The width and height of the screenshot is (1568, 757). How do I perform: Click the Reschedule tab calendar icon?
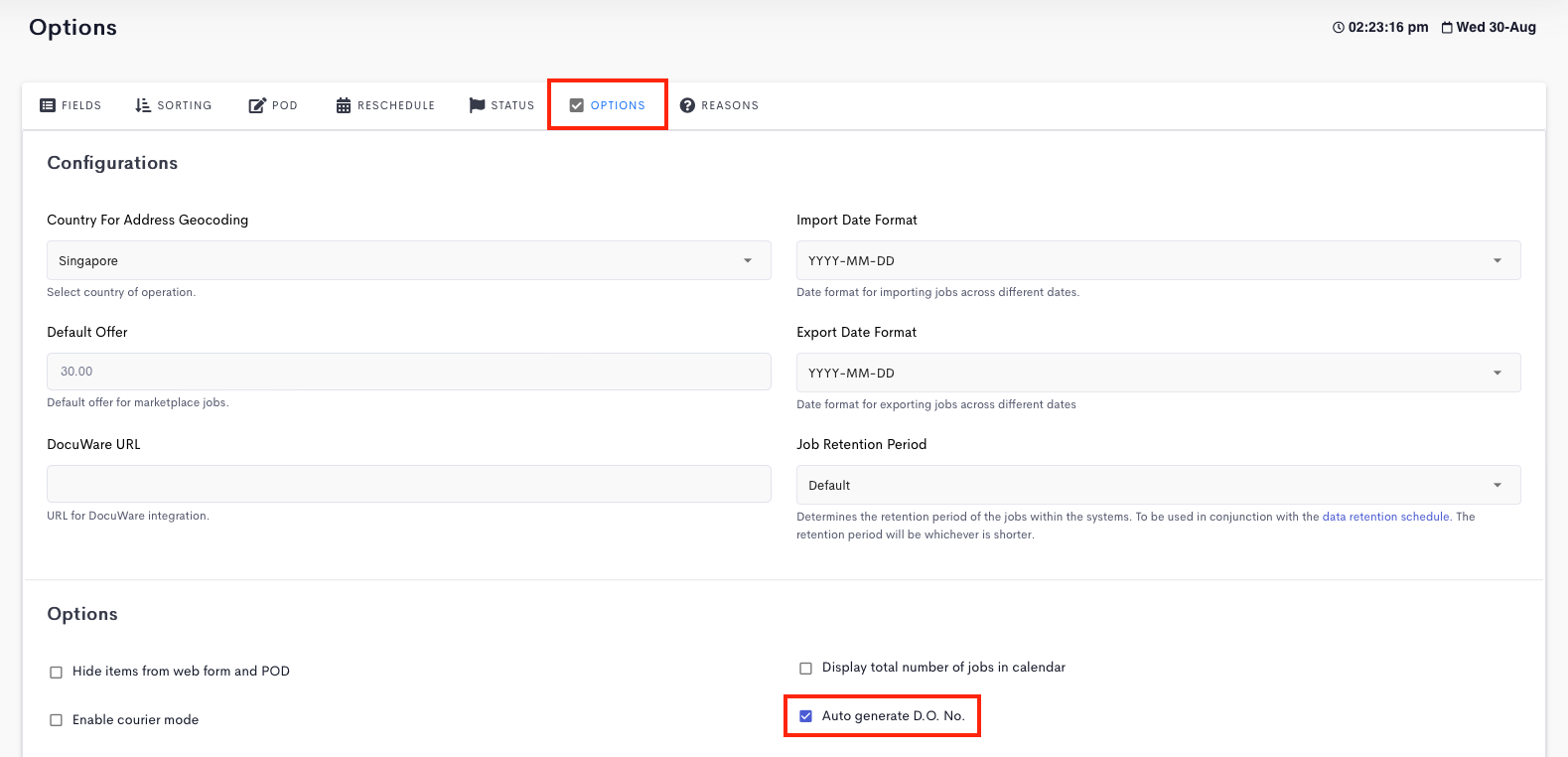click(344, 105)
